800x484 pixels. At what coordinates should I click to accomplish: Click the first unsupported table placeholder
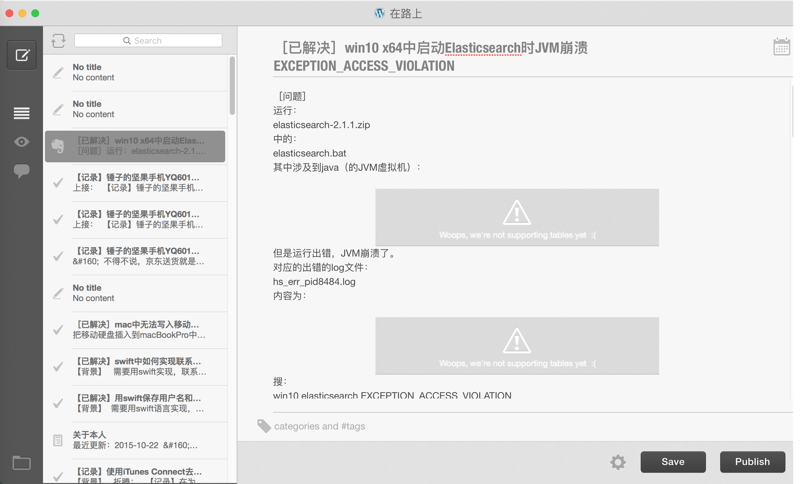tap(517, 218)
